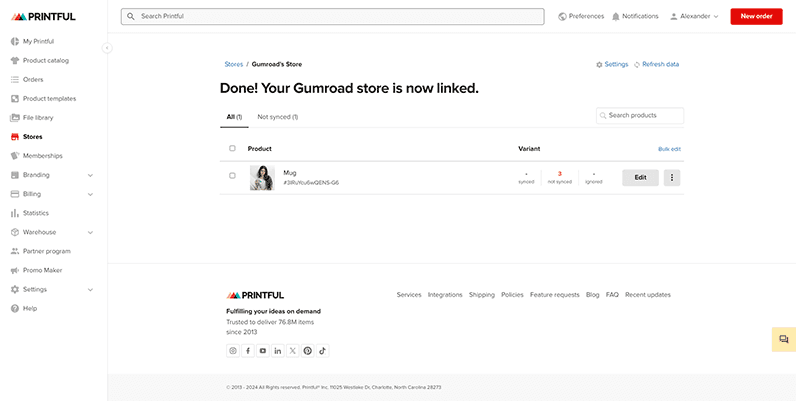Open Printful Pinterest footer icon

point(308,351)
